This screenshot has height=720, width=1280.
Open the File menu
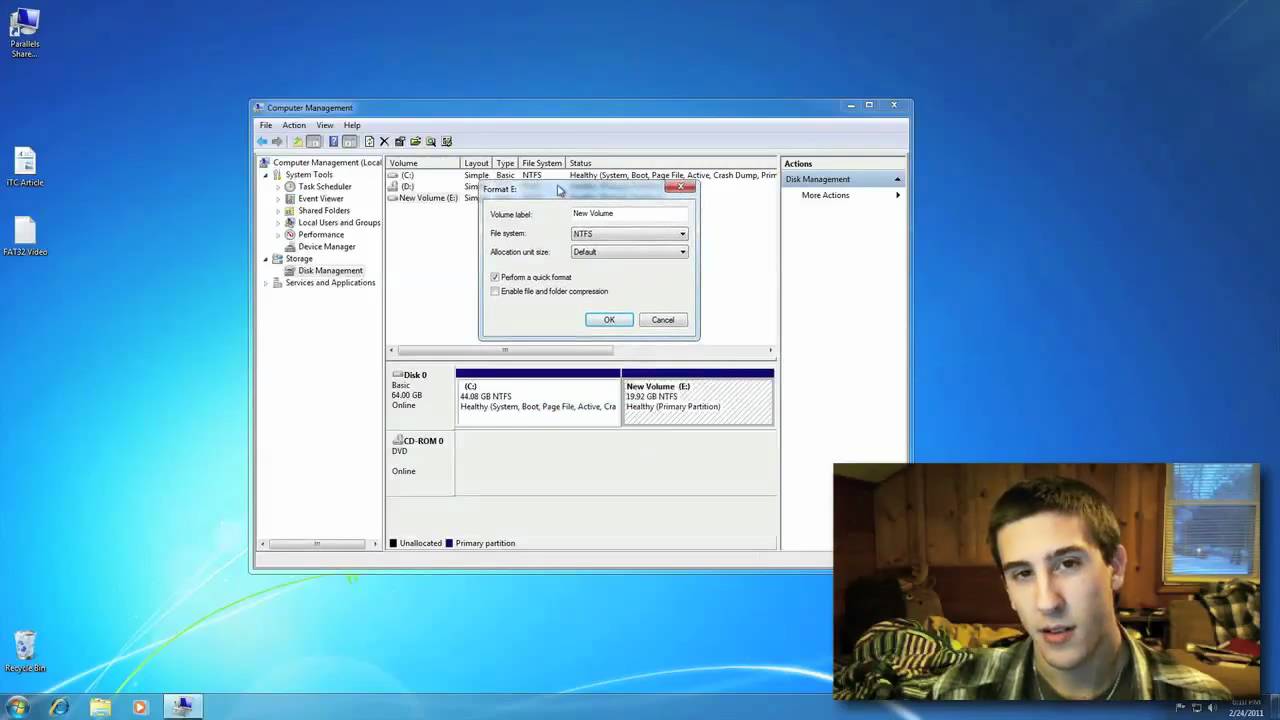[266, 125]
